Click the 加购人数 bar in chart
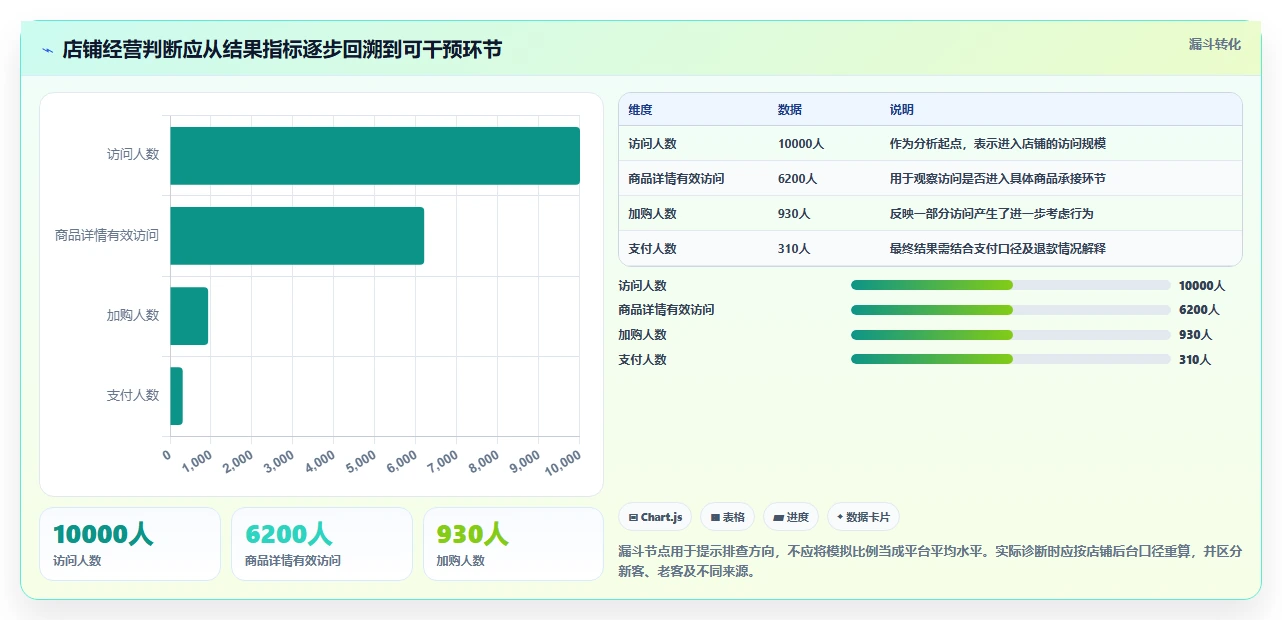The width and height of the screenshot is (1282, 620). [189, 316]
